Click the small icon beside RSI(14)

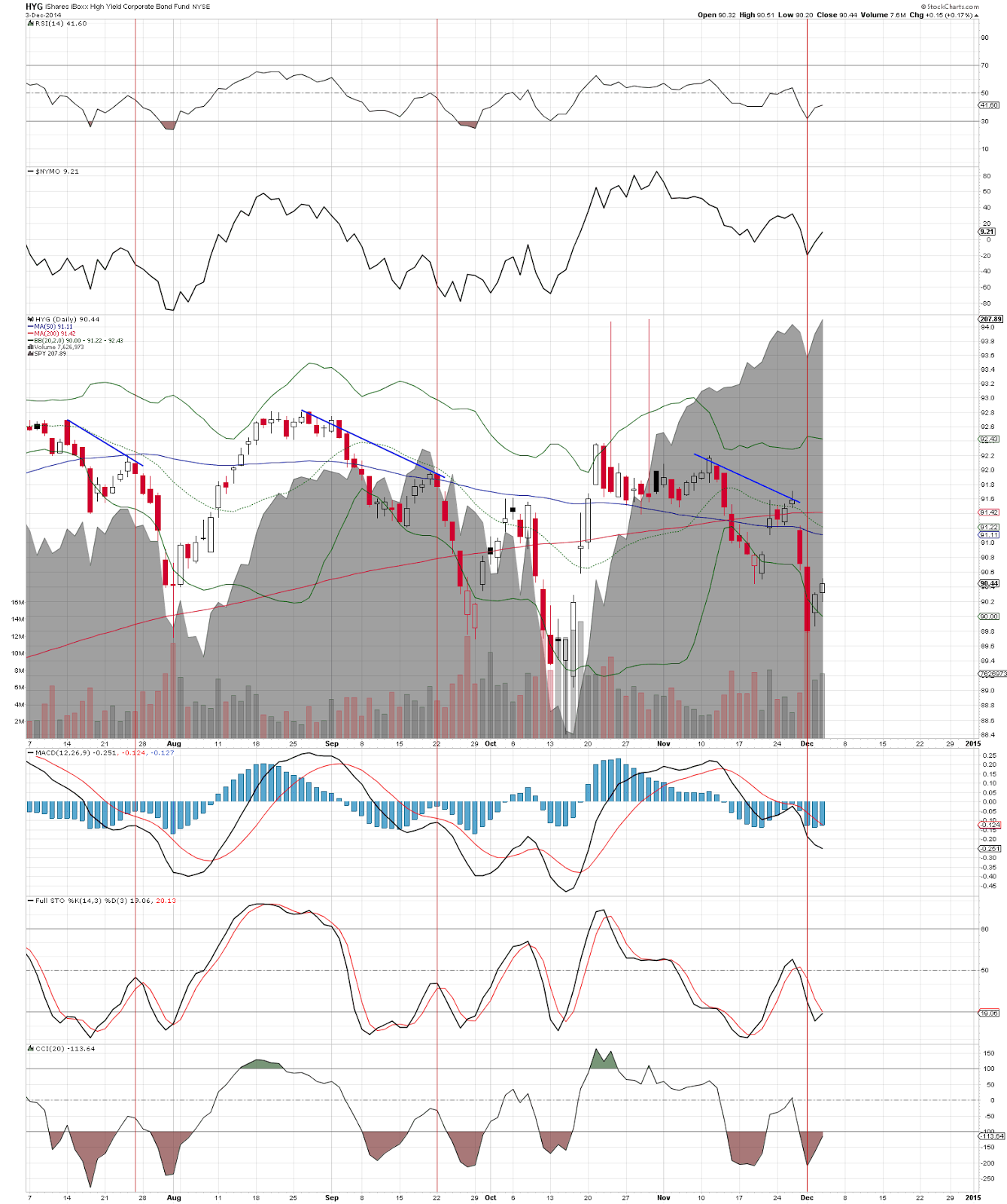[x=30, y=23]
